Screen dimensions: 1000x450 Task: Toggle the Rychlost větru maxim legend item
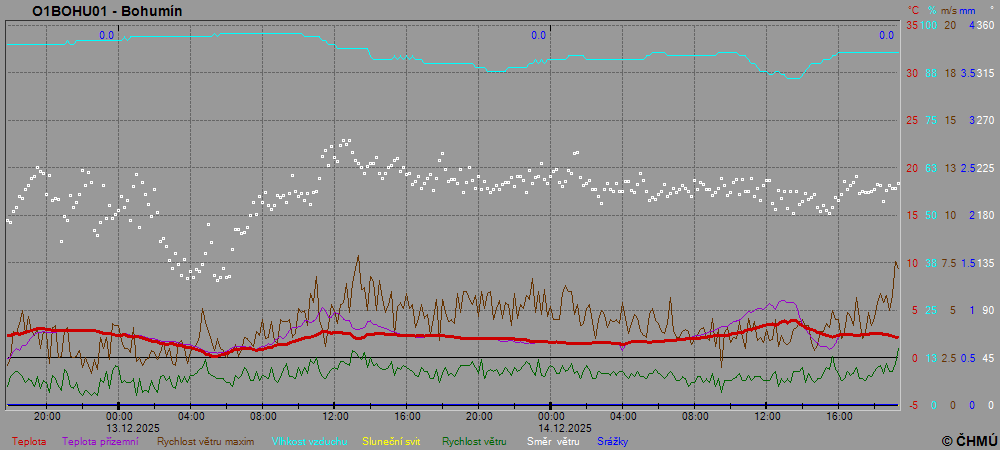click(204, 441)
